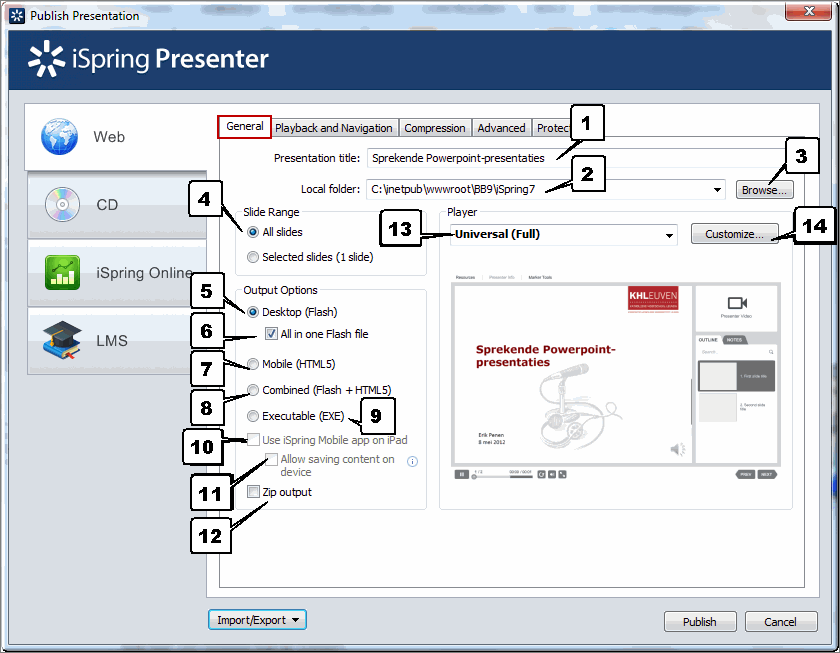Pause playback in the player preview

462,474
